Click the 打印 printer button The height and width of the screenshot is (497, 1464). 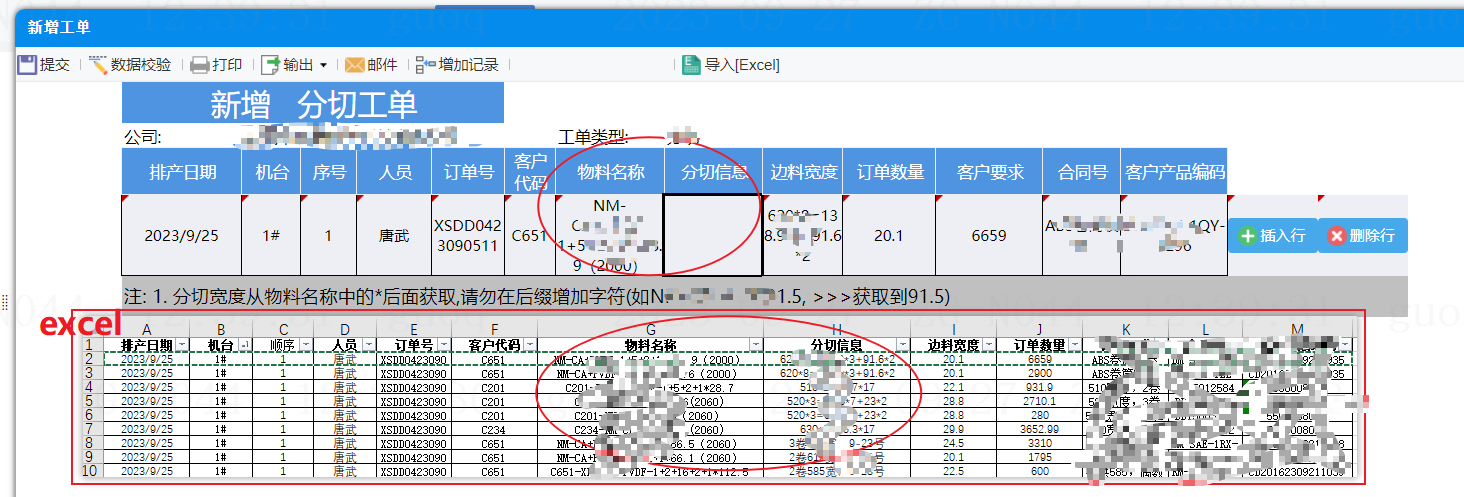[216, 65]
